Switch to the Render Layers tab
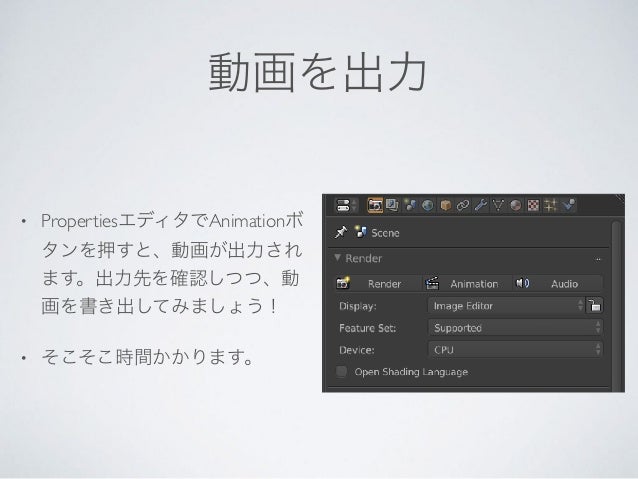The width and height of the screenshot is (638, 479). point(392,205)
